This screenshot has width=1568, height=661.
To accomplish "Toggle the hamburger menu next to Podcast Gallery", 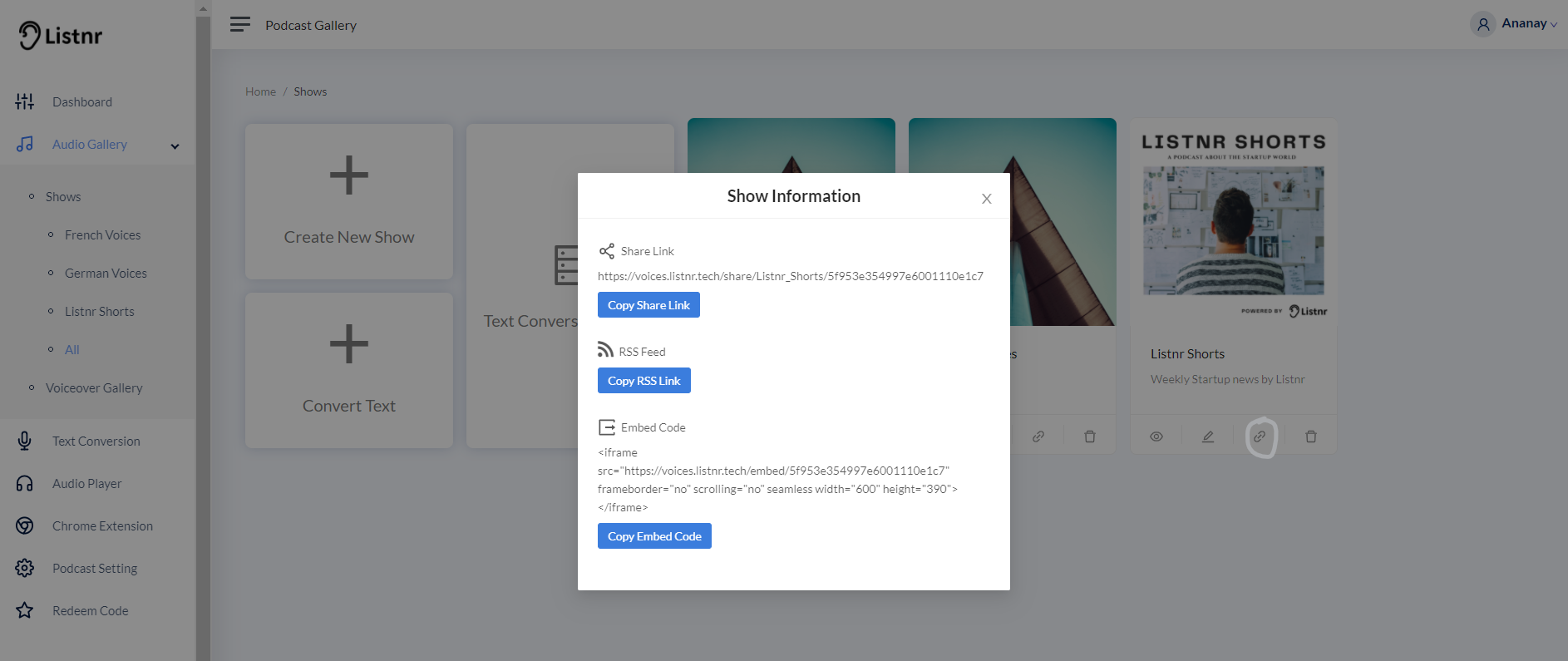I will 240,24.
